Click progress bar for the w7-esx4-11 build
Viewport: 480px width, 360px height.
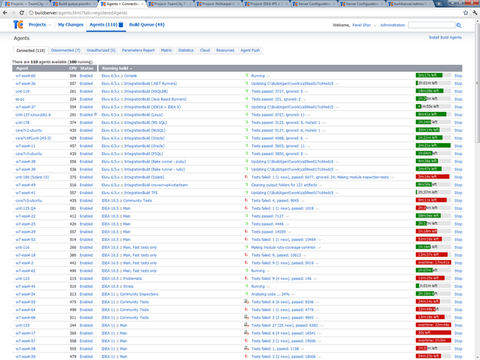tap(433, 146)
